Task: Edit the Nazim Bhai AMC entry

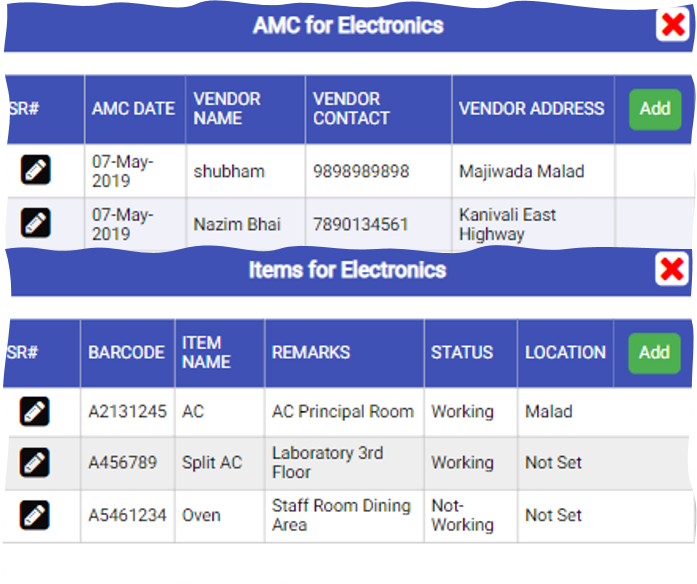Action: click(36, 222)
